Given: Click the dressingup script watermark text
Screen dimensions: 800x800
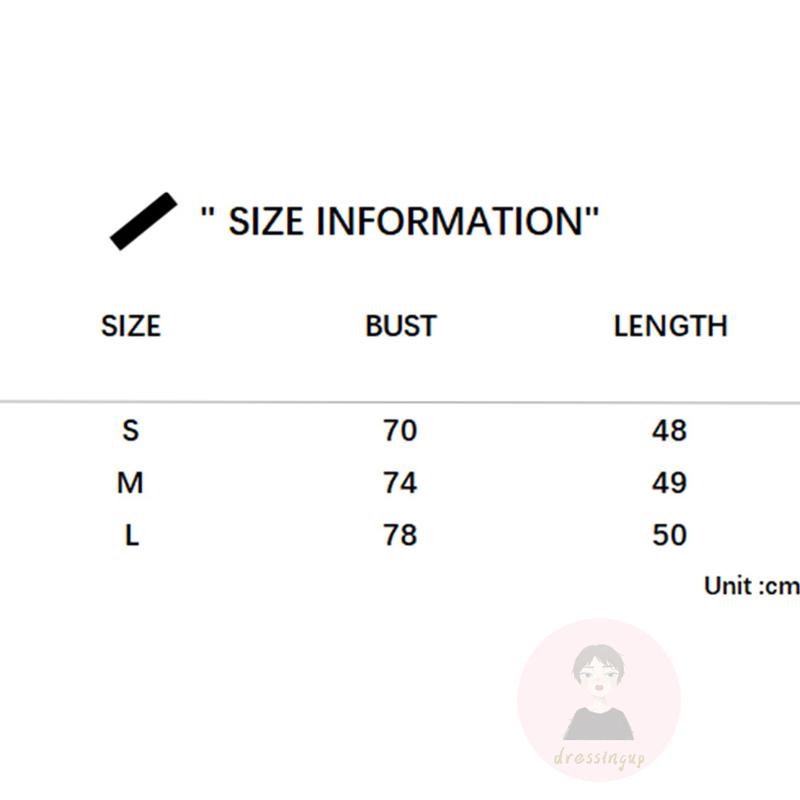Looking at the screenshot, I should 599,759.
